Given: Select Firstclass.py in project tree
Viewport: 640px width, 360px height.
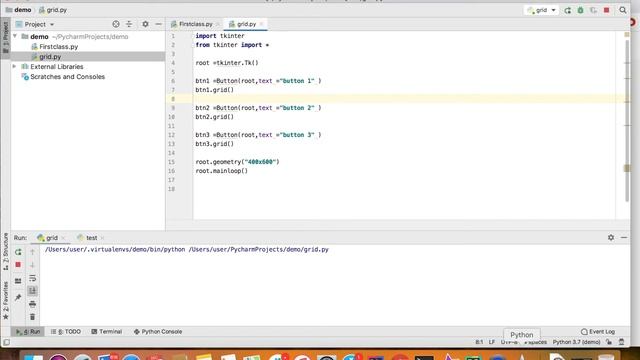Looking at the screenshot, I should click(x=58, y=47).
